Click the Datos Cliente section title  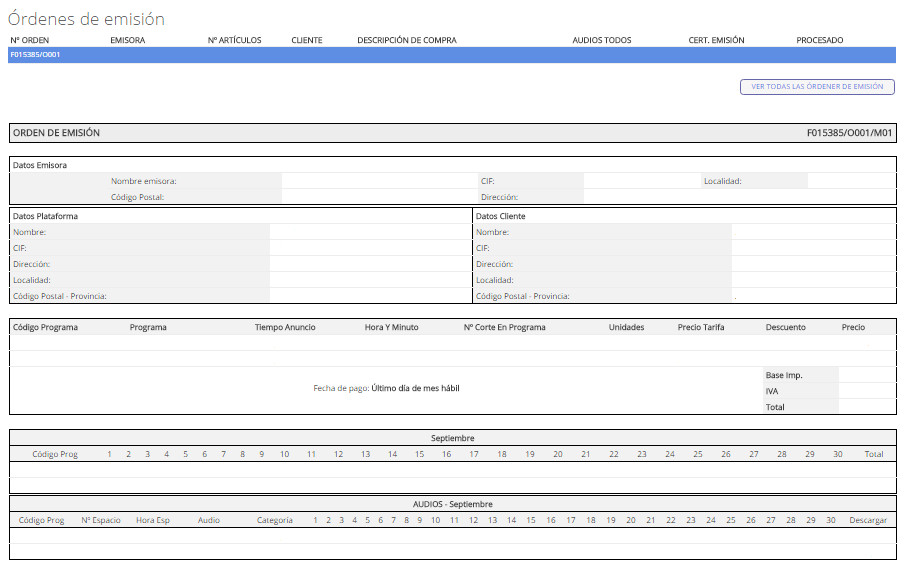500,216
